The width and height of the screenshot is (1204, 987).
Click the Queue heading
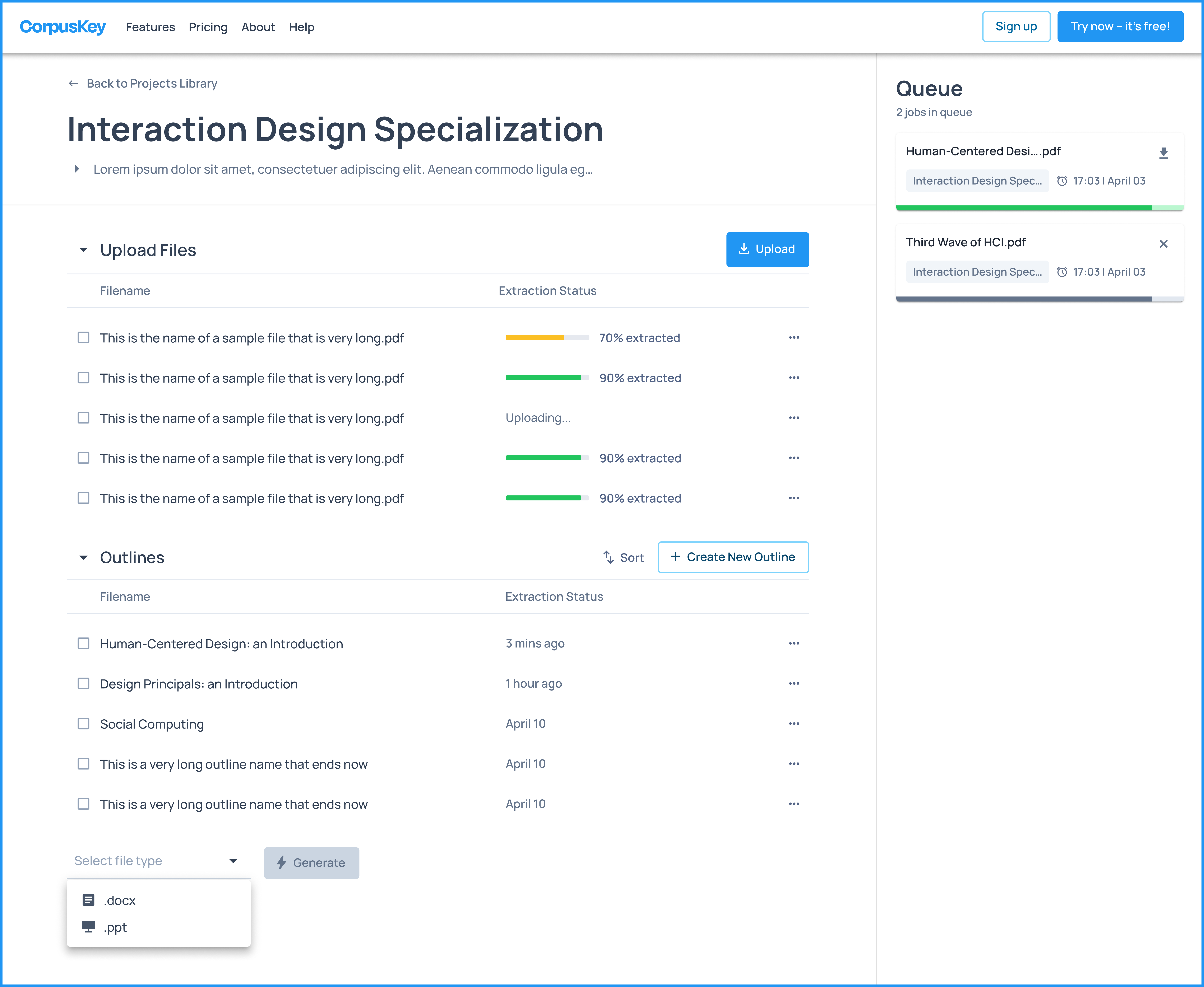click(x=929, y=89)
